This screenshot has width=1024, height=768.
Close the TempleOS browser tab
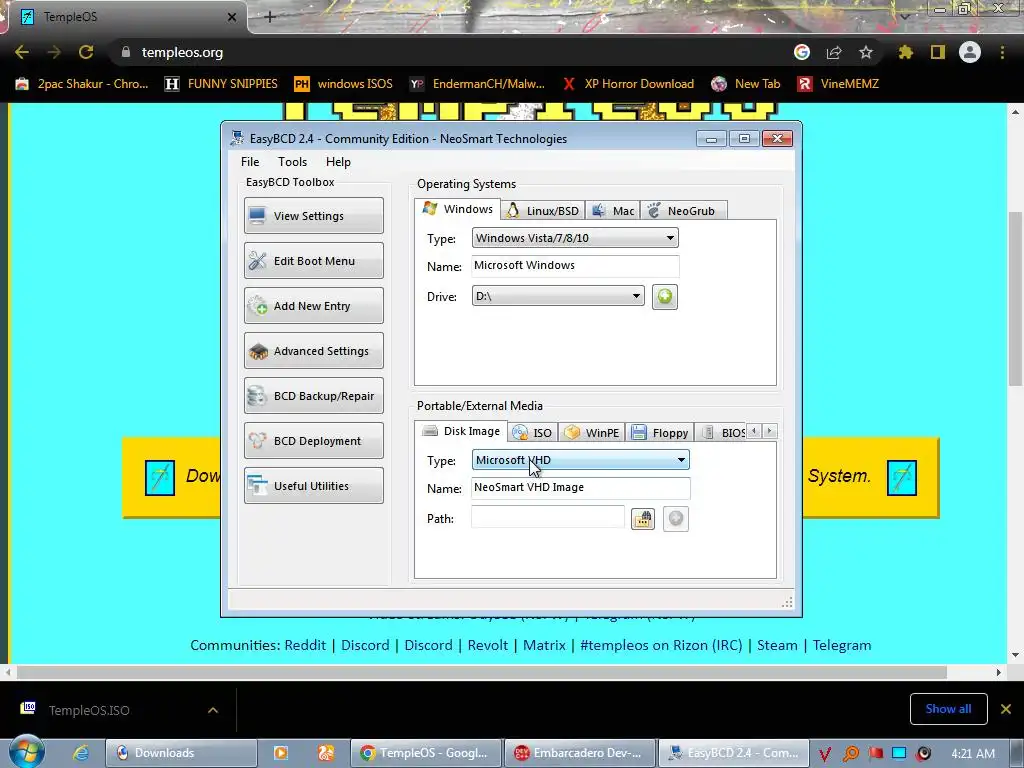[231, 17]
